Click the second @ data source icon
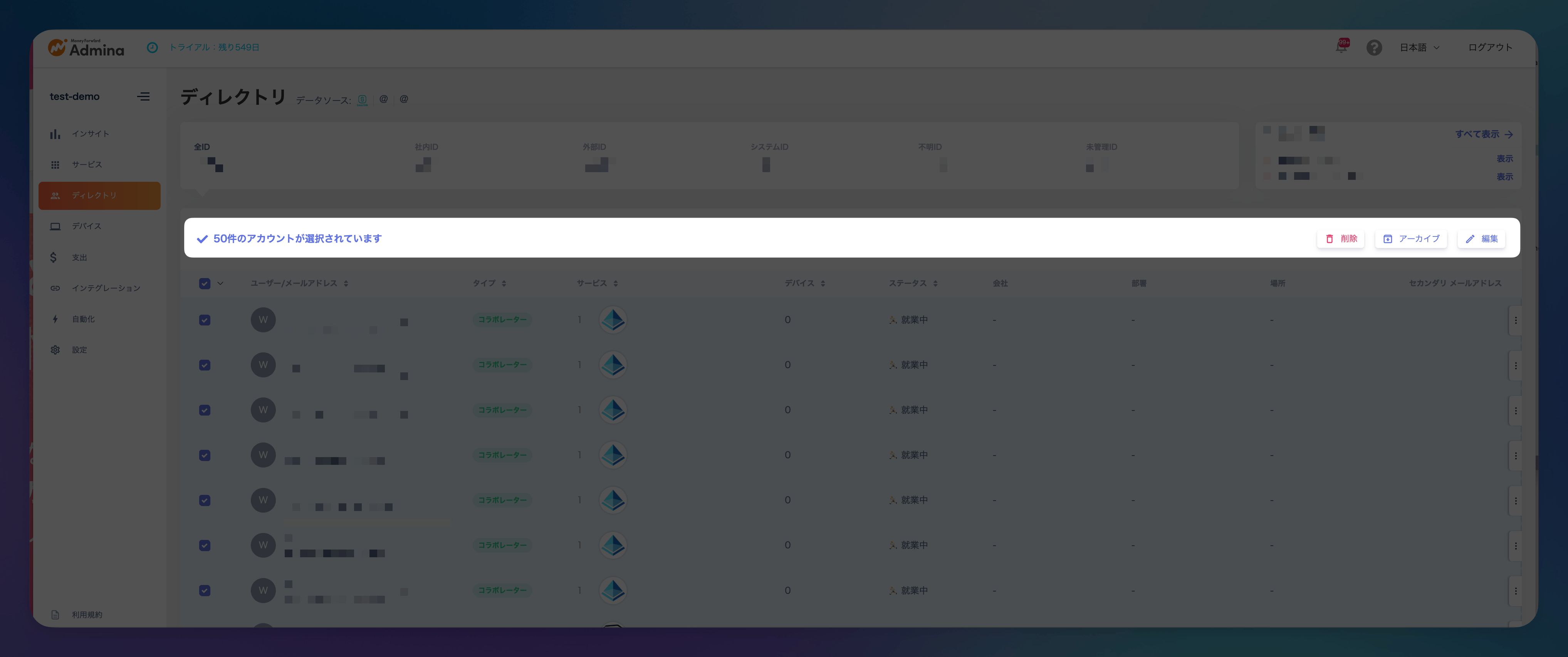Viewport: 1568px width, 657px height. [x=383, y=99]
